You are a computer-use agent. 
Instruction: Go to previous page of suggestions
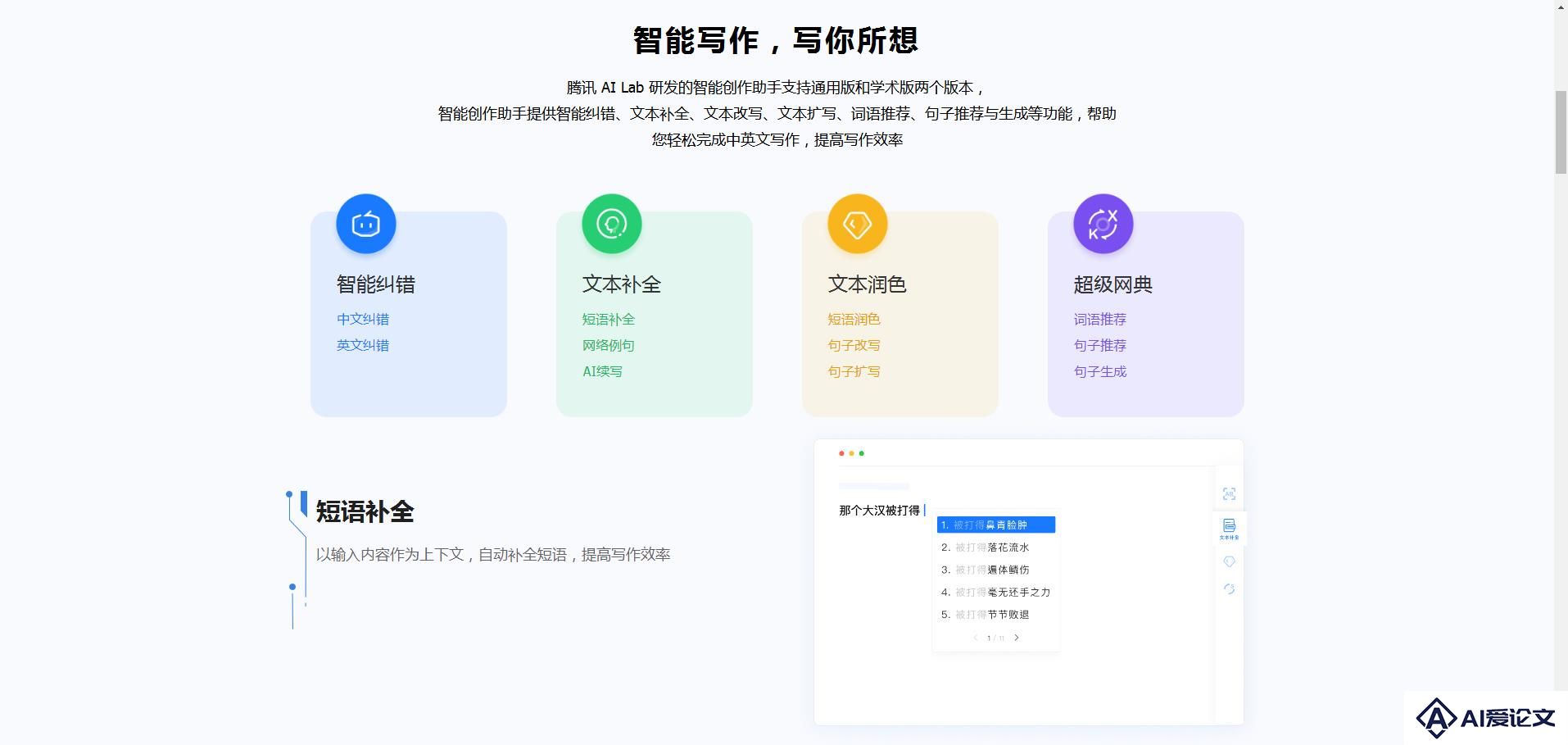coord(975,638)
